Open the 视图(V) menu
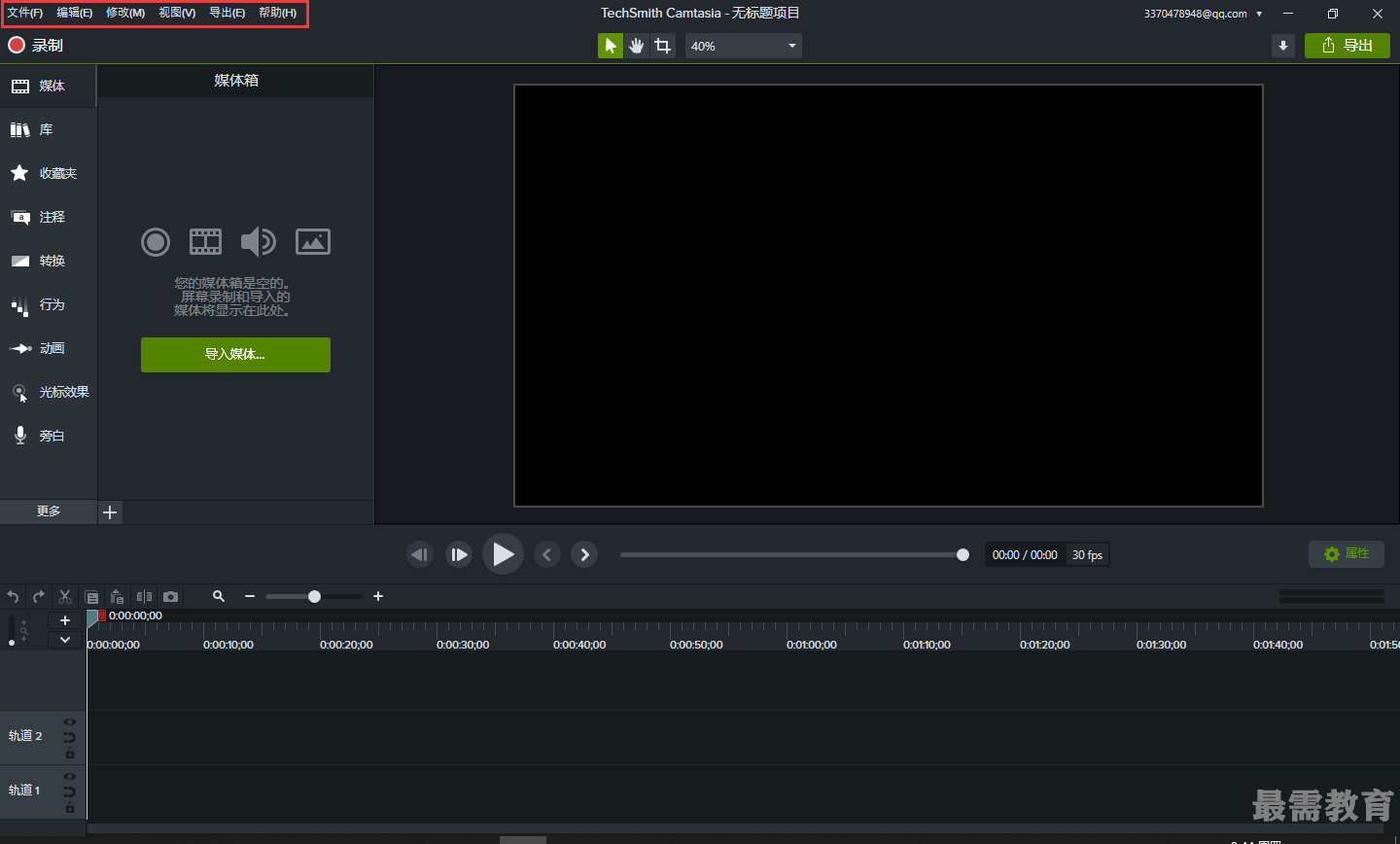This screenshot has height=844, width=1400. (177, 13)
